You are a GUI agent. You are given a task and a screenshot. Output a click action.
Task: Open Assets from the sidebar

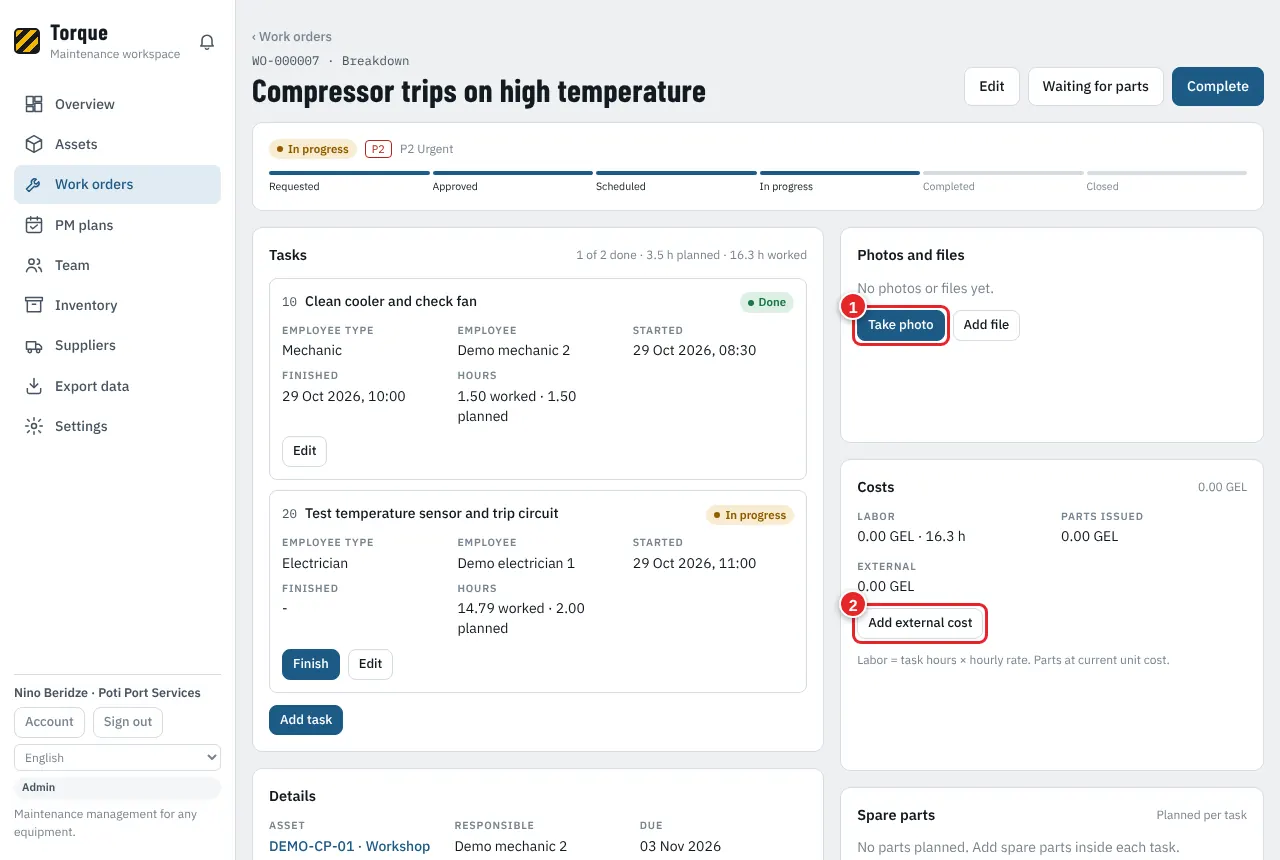point(117,144)
